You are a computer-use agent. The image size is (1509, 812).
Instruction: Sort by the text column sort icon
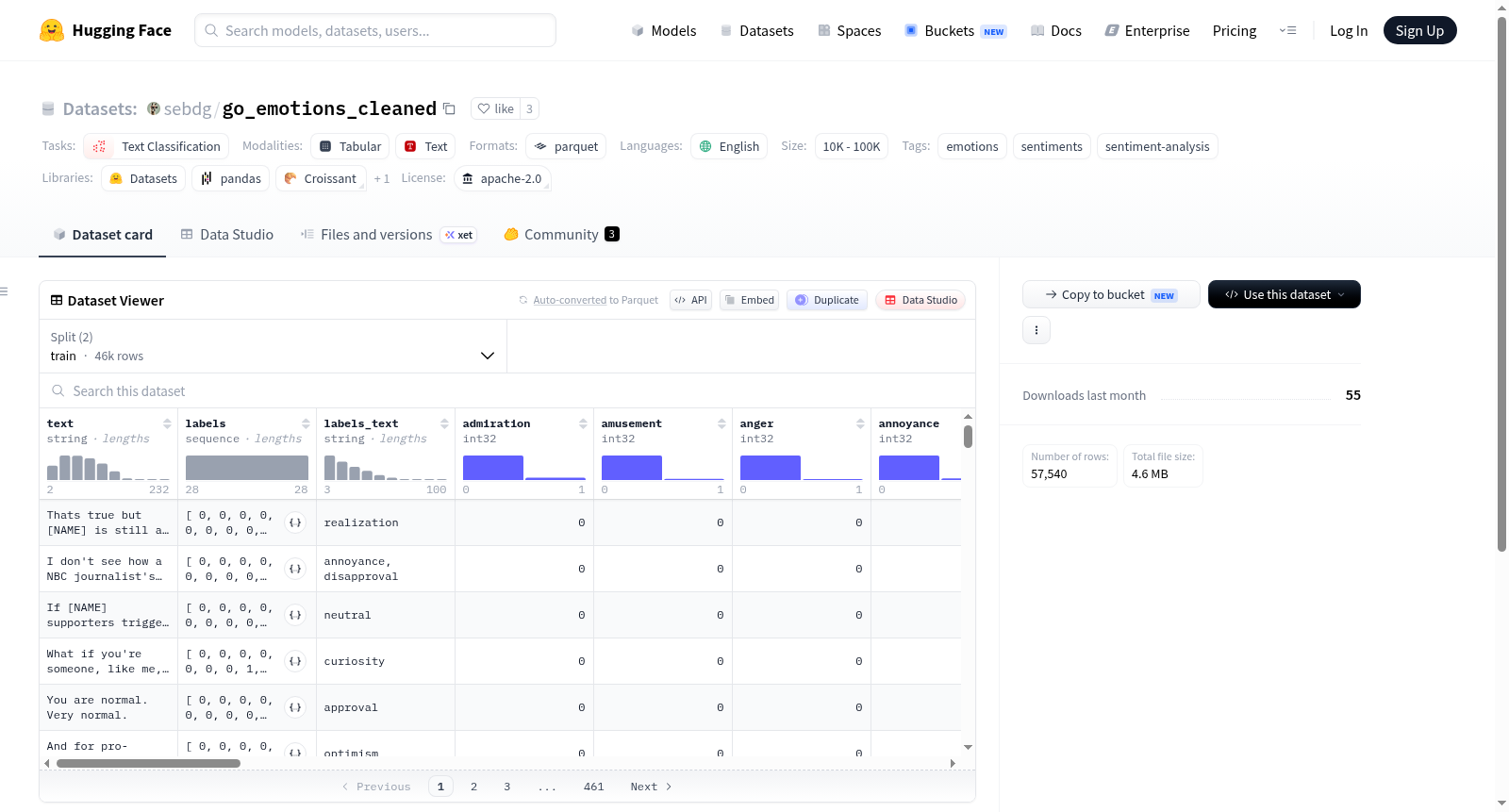(x=167, y=423)
